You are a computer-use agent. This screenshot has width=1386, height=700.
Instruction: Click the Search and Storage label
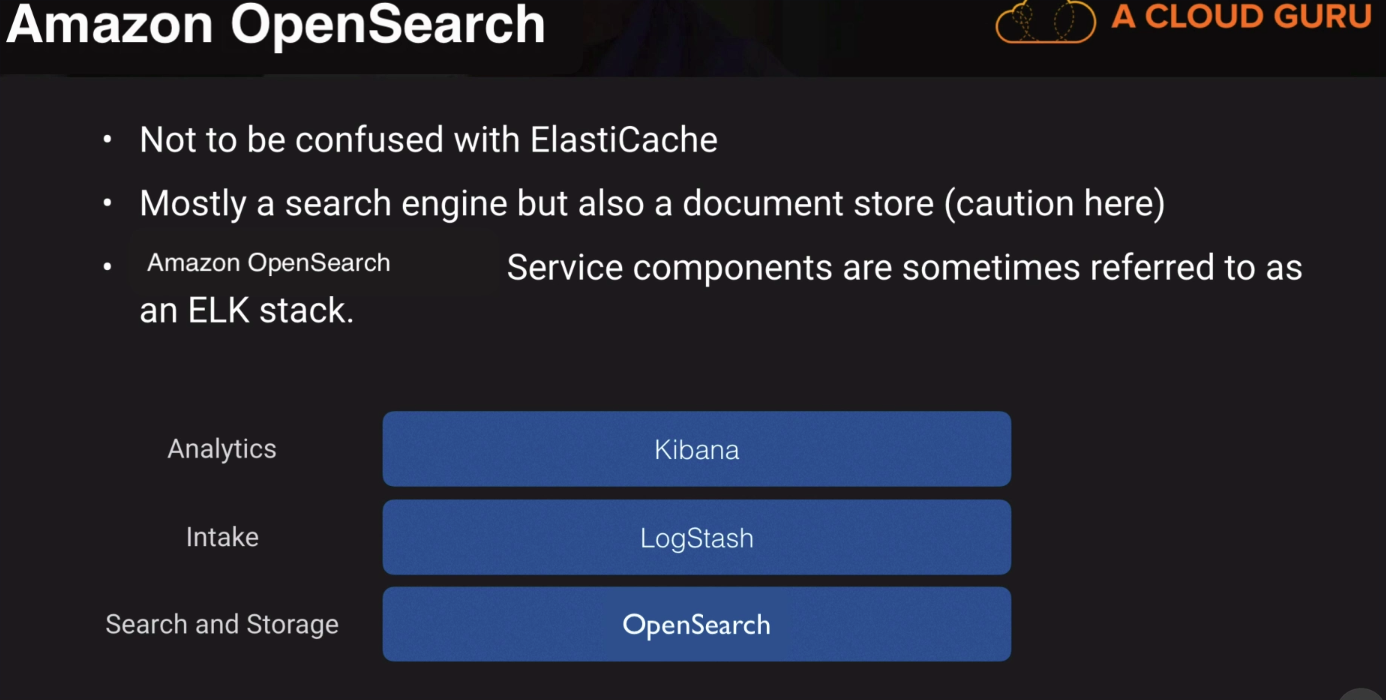(x=222, y=624)
